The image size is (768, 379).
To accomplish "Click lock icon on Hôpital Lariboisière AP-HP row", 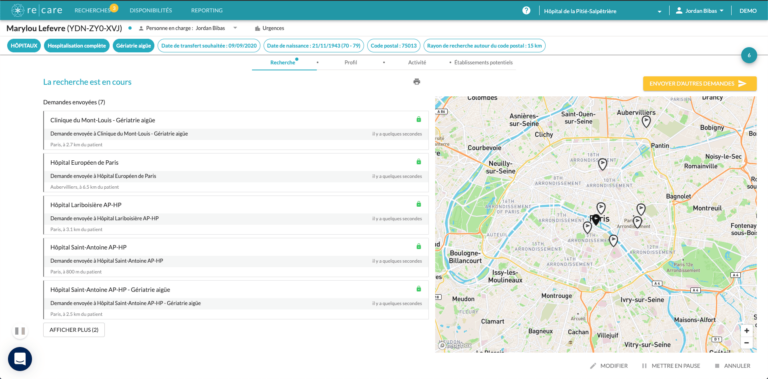I will [418, 204].
